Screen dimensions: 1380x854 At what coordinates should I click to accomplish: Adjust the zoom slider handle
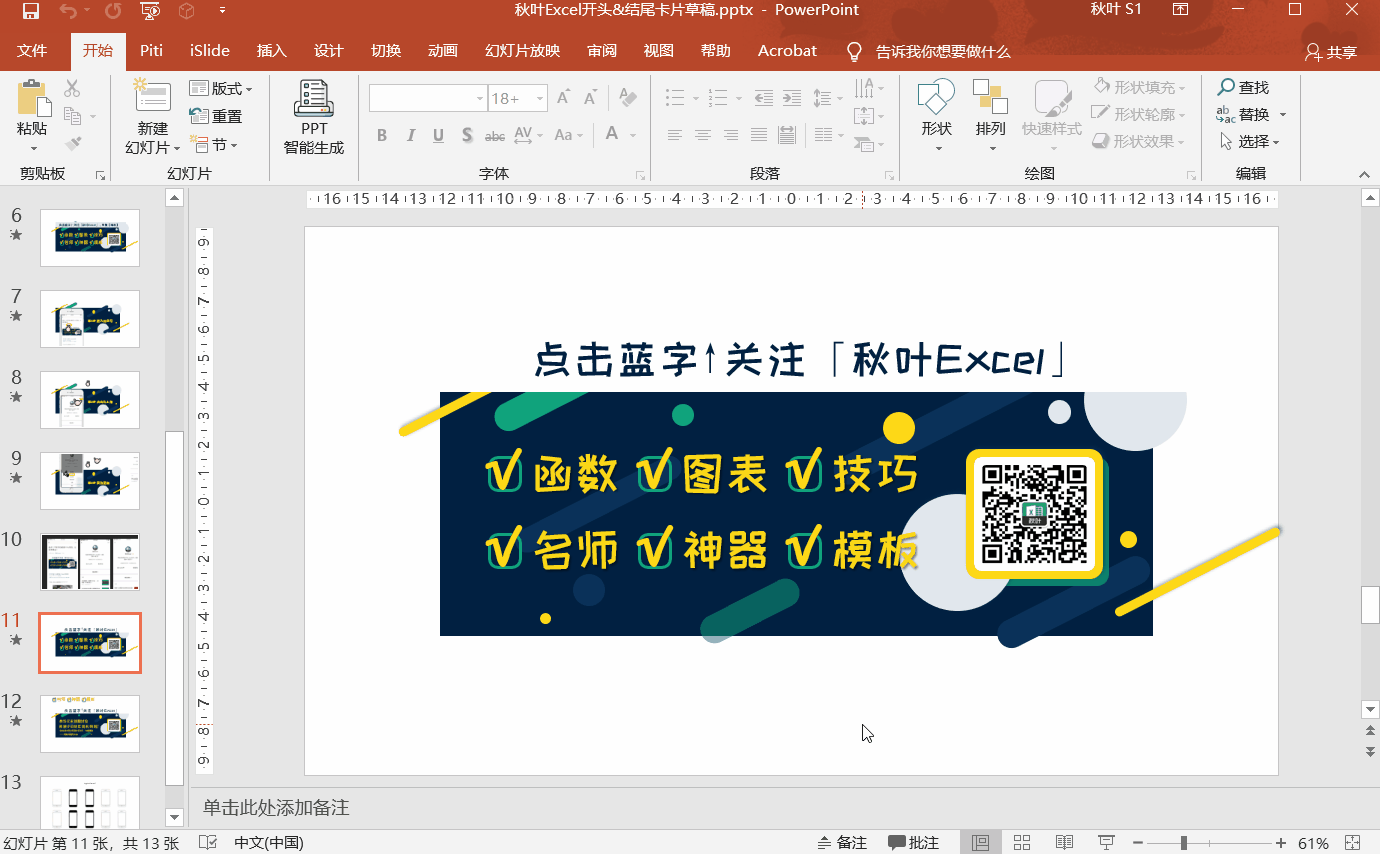coord(1184,843)
